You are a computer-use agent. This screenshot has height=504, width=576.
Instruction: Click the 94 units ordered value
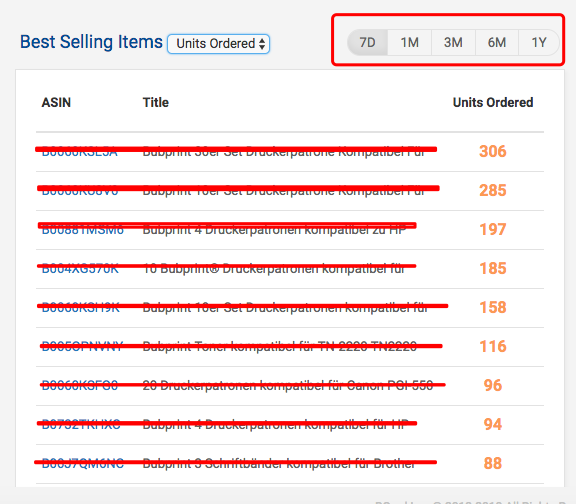click(493, 424)
